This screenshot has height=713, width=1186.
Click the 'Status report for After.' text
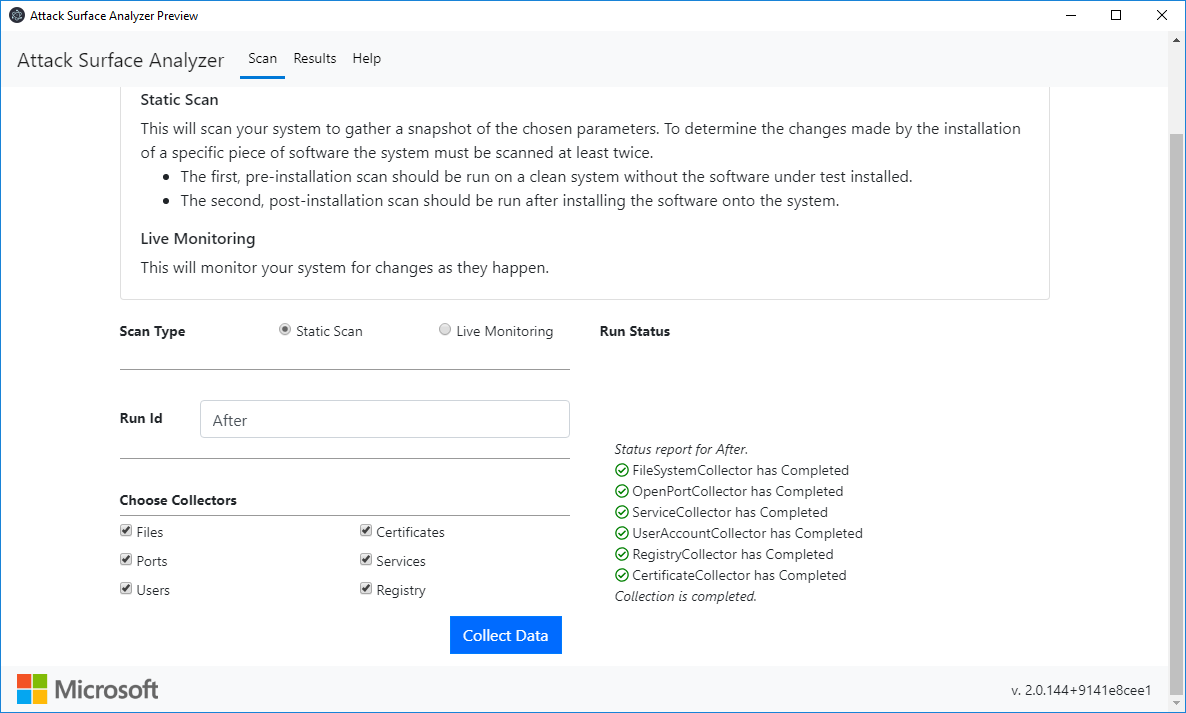tap(681, 449)
